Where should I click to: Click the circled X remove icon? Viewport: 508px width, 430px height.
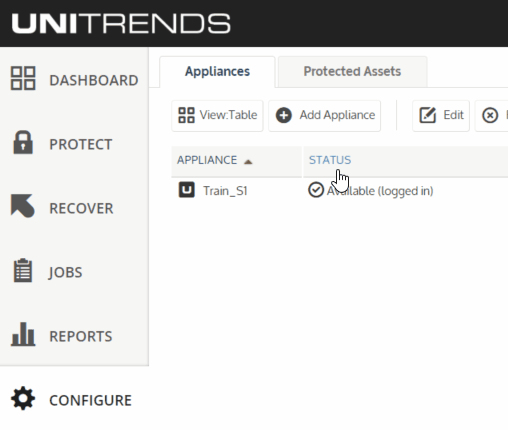[x=490, y=115]
